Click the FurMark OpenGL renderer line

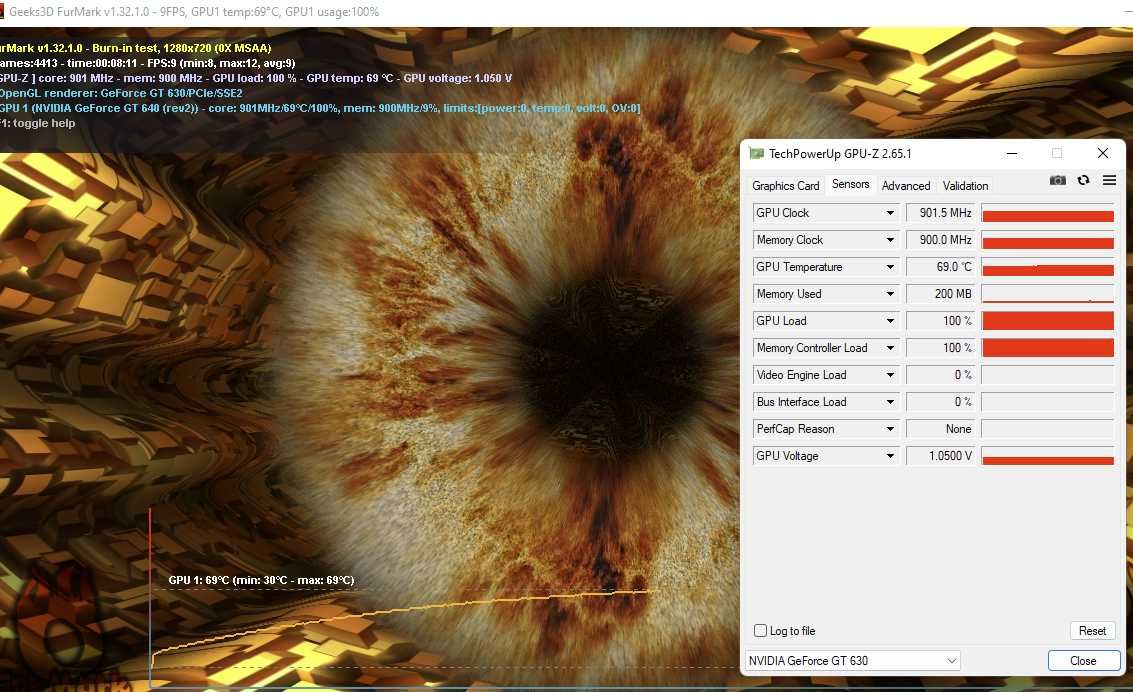tap(121, 93)
